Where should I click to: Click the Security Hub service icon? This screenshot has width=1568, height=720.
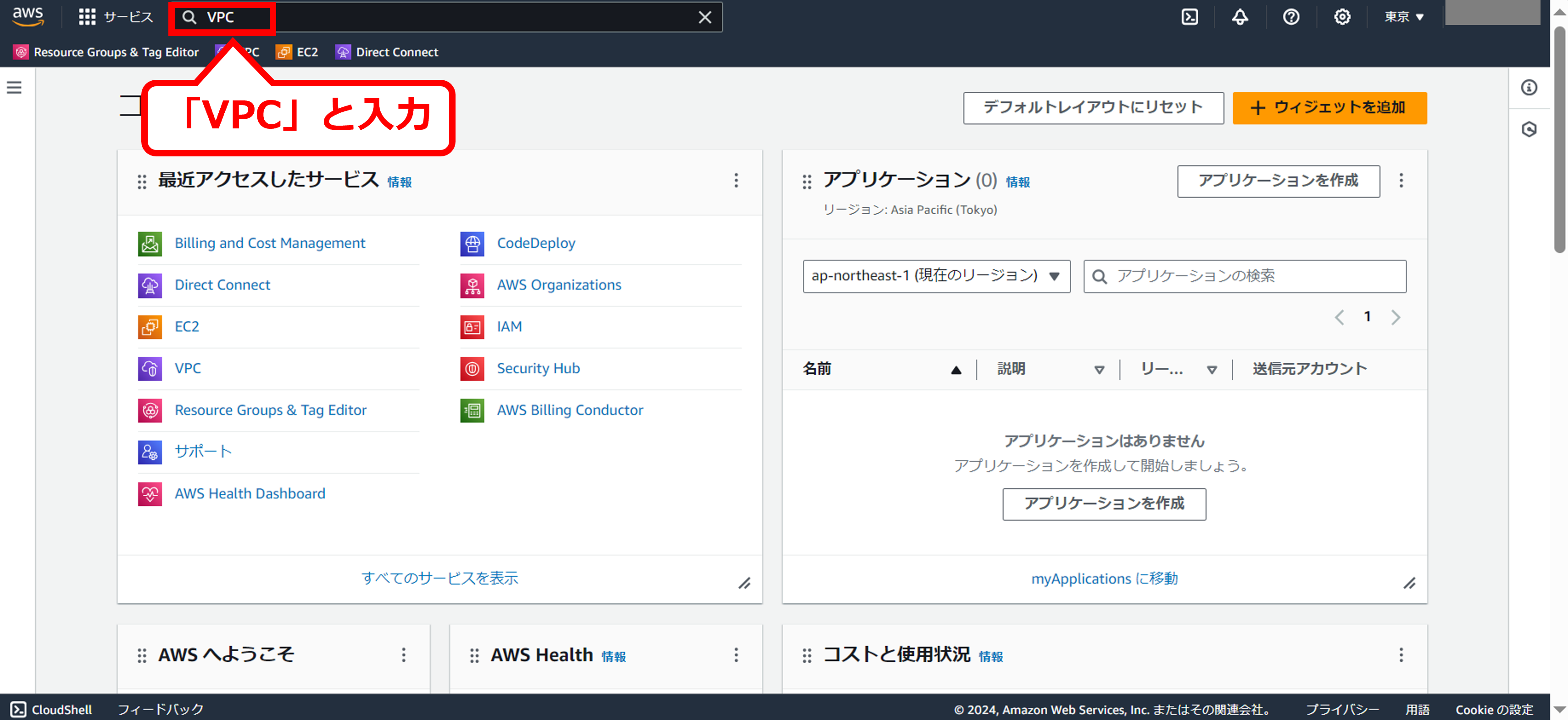pyautogui.click(x=472, y=368)
